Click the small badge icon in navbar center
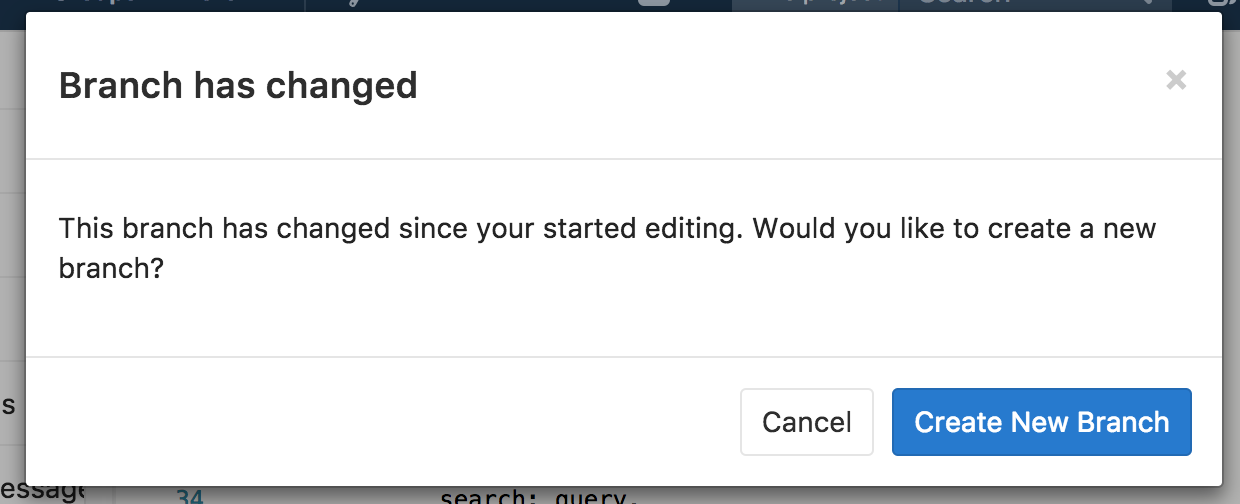This screenshot has width=1240, height=504. pyautogui.click(x=654, y=3)
